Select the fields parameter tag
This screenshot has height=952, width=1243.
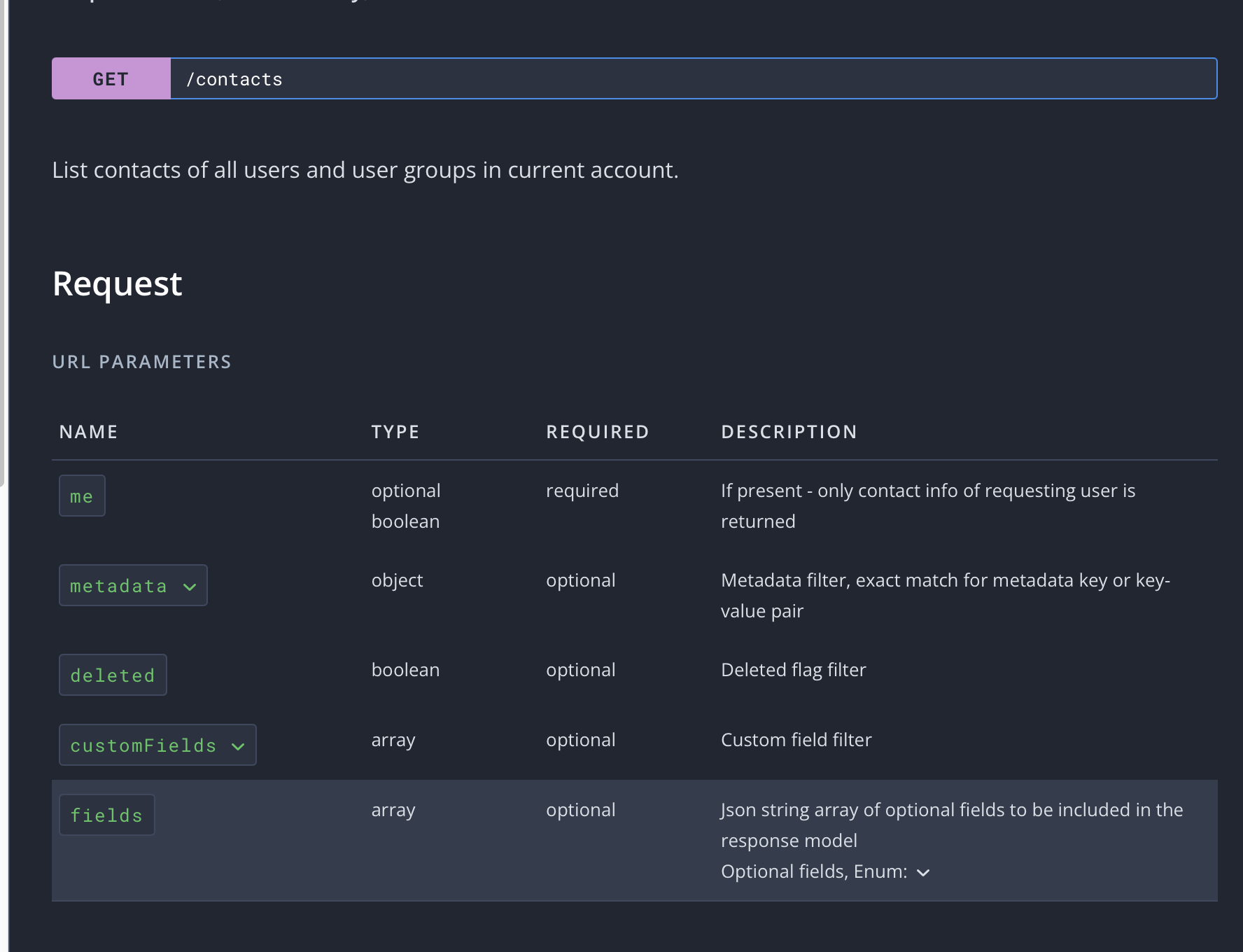coord(106,815)
